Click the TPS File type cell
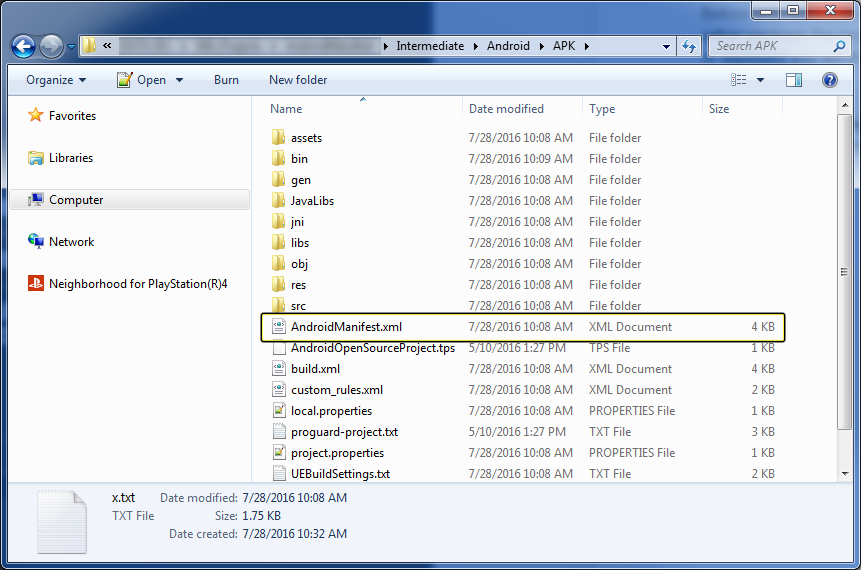 609,348
